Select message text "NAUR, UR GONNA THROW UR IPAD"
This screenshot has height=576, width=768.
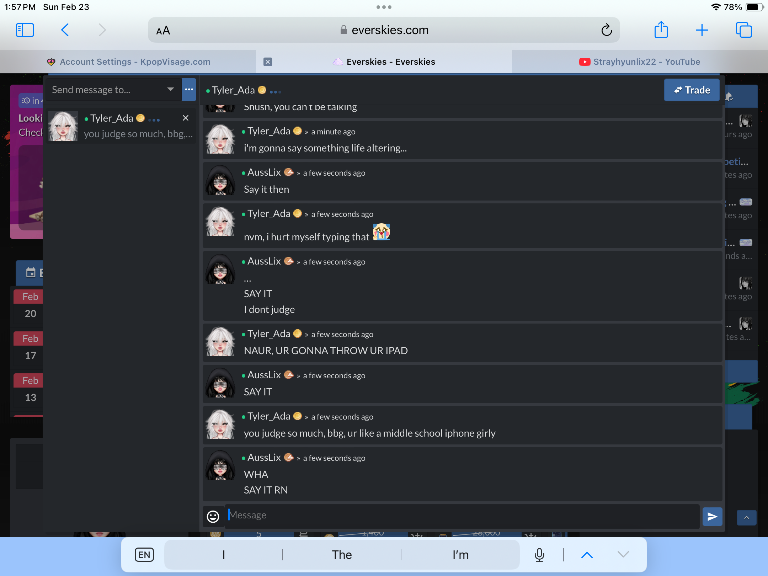(x=326, y=351)
